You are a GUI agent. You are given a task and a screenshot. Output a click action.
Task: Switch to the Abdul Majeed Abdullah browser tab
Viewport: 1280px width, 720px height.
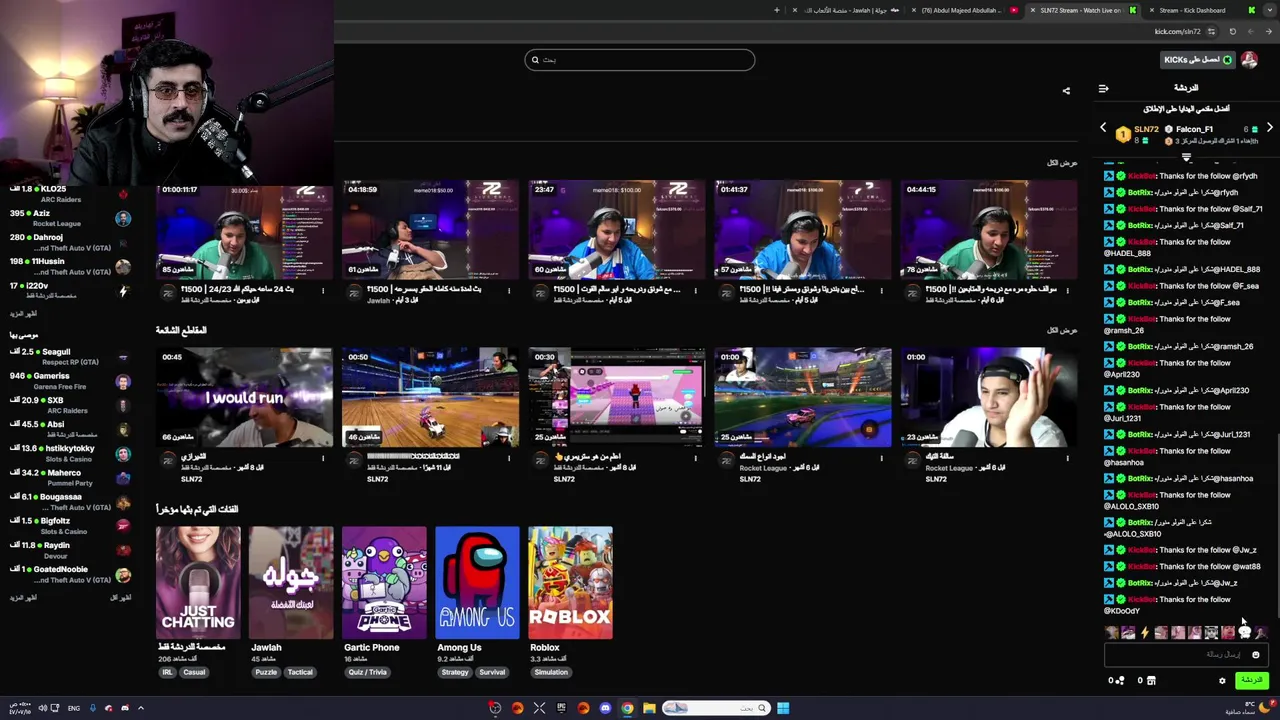965,10
